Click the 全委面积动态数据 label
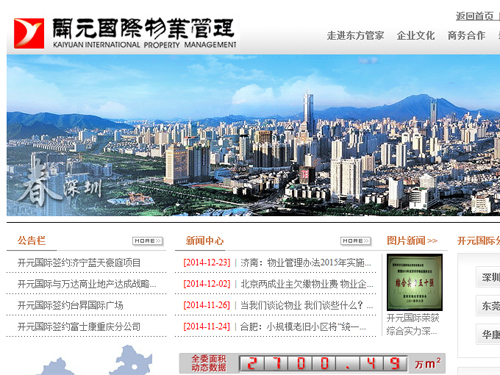 pyautogui.click(x=209, y=363)
